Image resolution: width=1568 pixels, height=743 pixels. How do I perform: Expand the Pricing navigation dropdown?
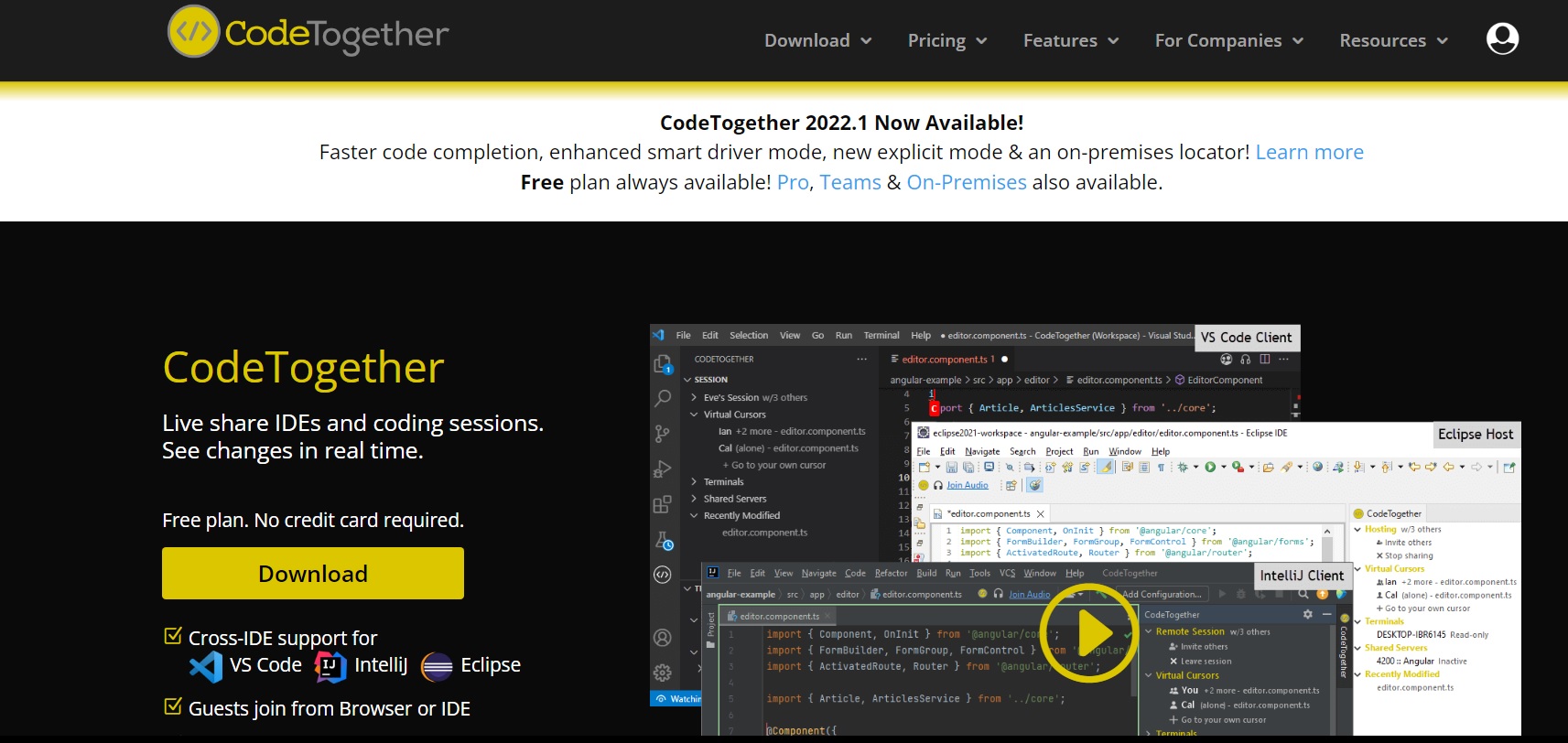[947, 40]
